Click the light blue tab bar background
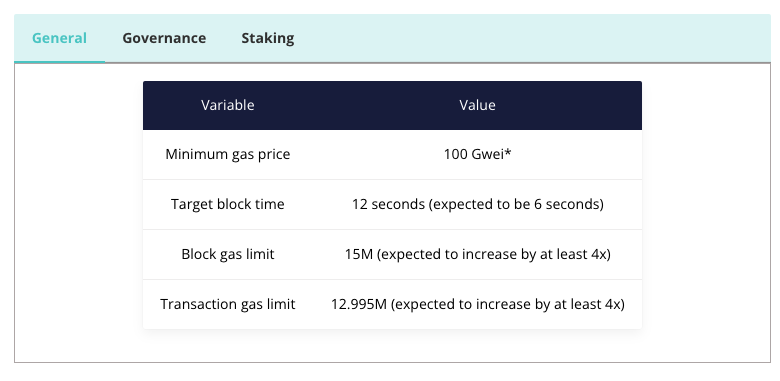The width and height of the screenshot is (780, 381). (532, 38)
